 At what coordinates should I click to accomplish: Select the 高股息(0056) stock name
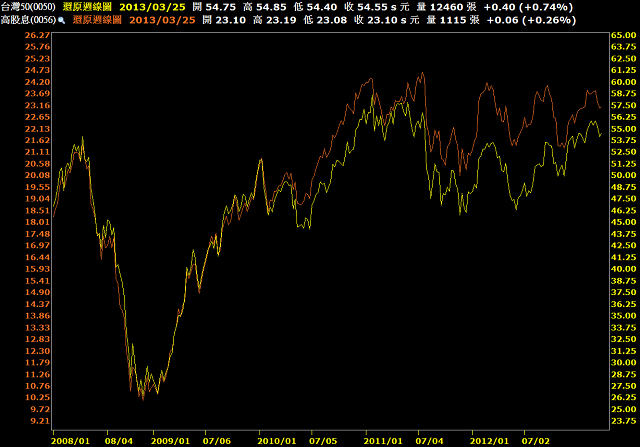(28, 20)
